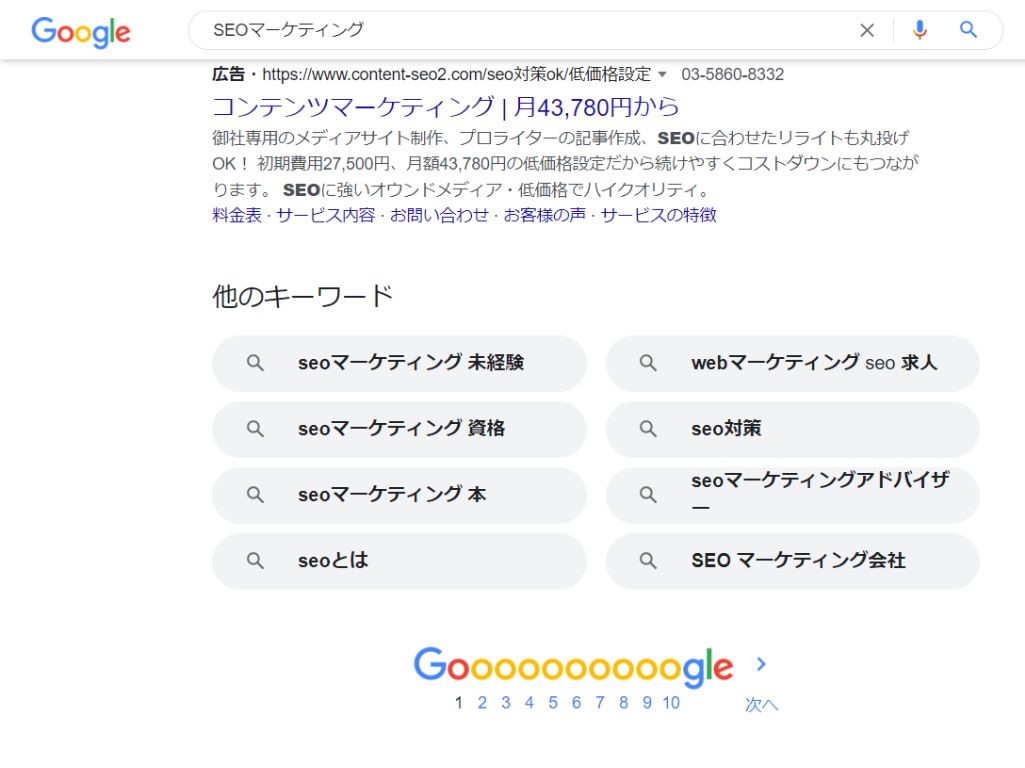Go to results page 3 in pagination
Screen dimensions: 1025x768
click(x=505, y=703)
